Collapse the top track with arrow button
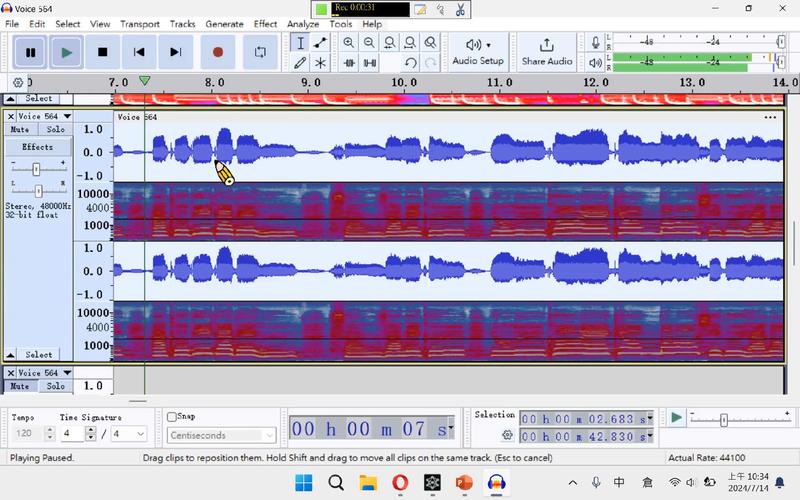 coord(11,98)
